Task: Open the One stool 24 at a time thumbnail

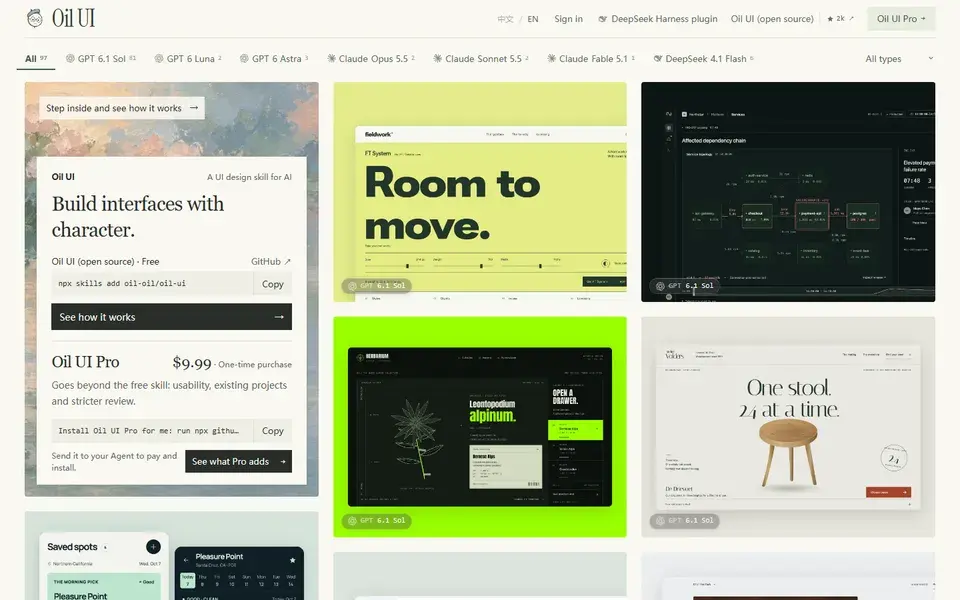Action: [x=788, y=427]
